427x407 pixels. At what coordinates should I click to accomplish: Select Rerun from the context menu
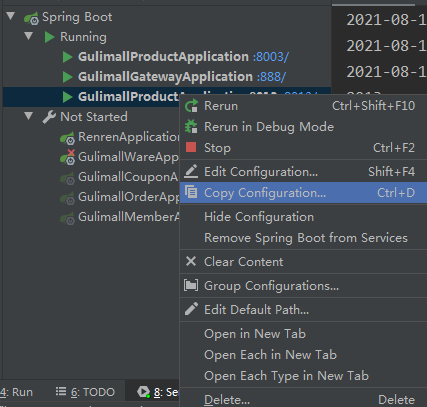303,106
